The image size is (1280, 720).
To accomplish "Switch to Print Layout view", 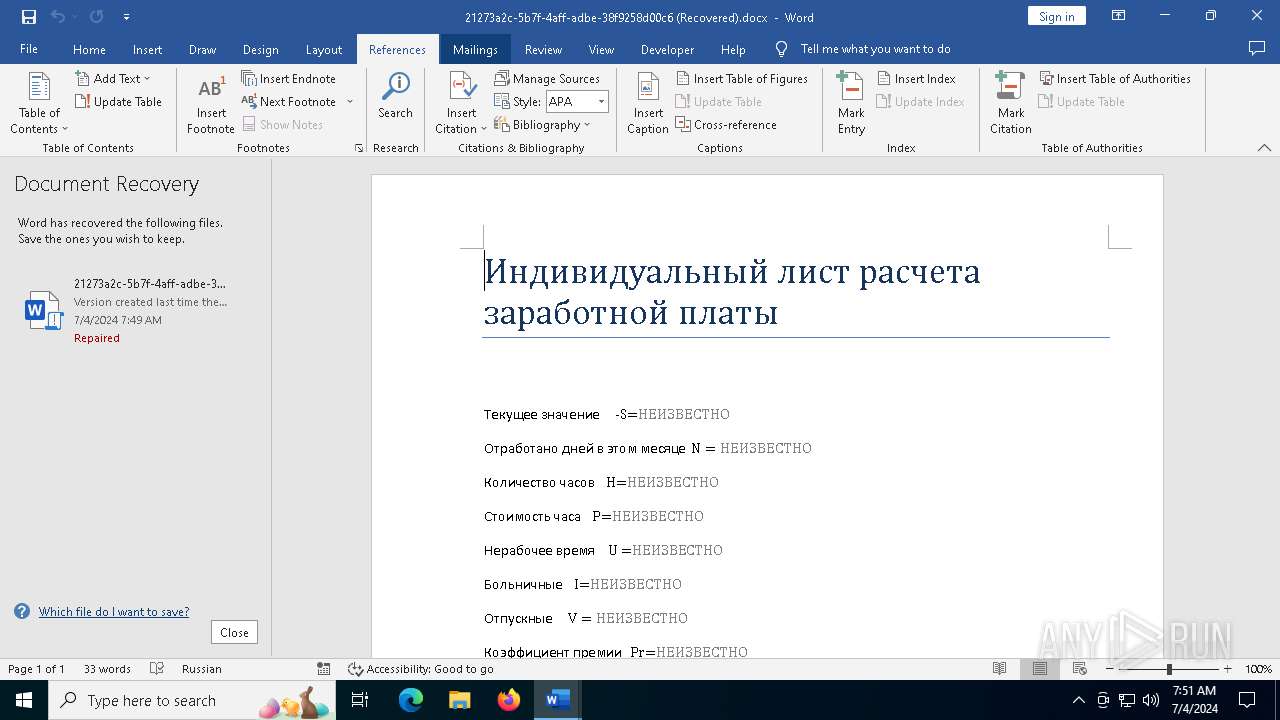I will click(x=1040, y=669).
